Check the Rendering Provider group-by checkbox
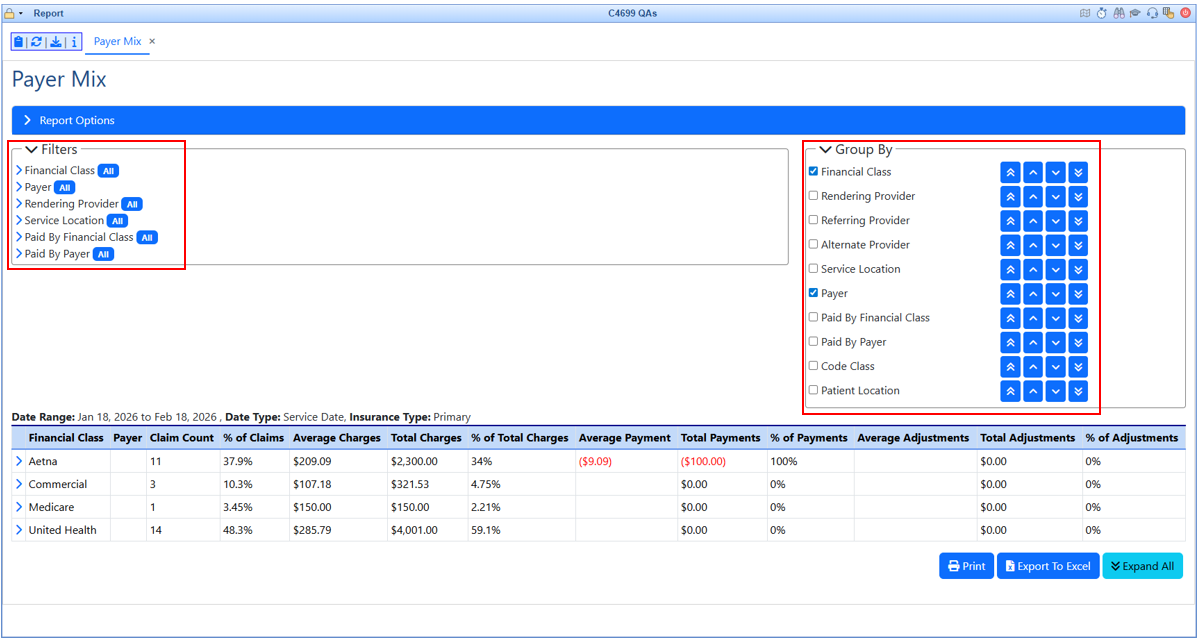Viewport: 1199px width, 643px height. [x=814, y=196]
